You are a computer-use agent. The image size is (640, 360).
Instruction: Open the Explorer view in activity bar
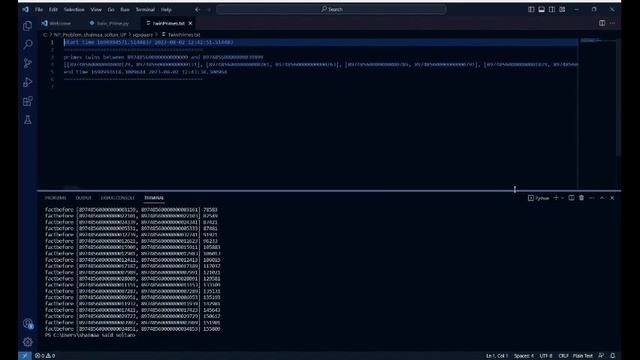coord(28,26)
